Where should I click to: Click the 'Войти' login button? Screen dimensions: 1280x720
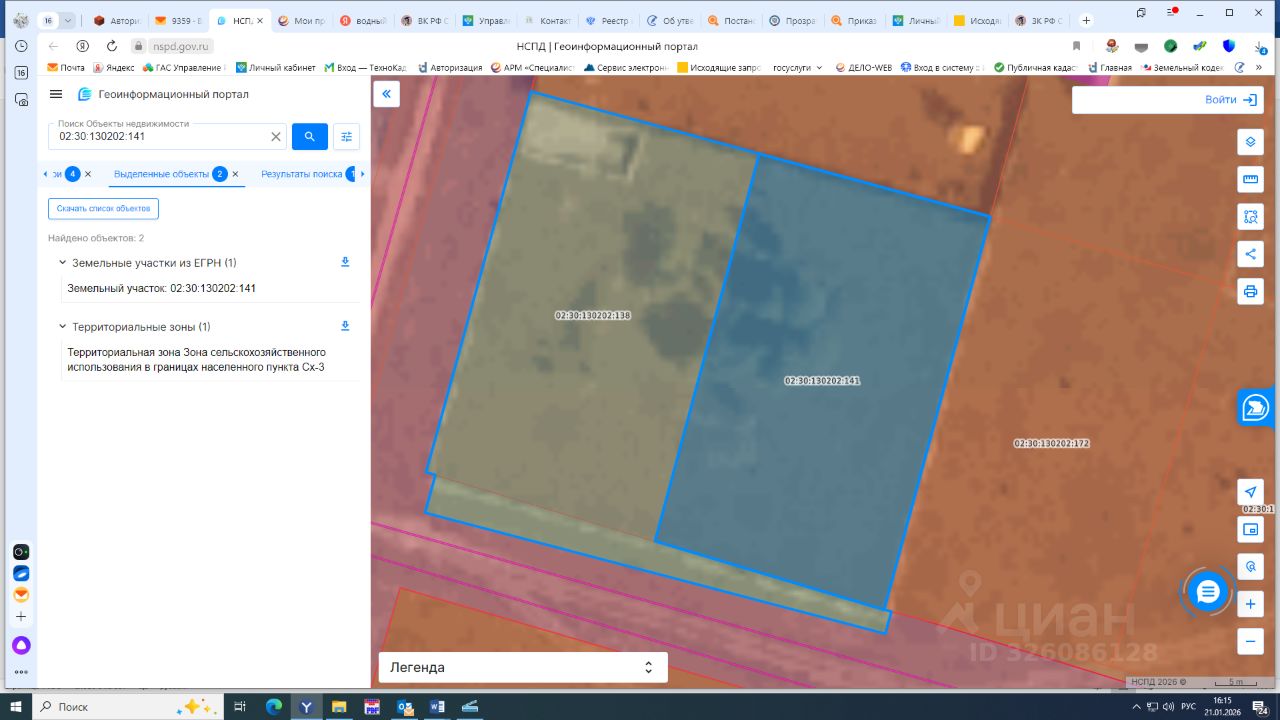point(1231,100)
